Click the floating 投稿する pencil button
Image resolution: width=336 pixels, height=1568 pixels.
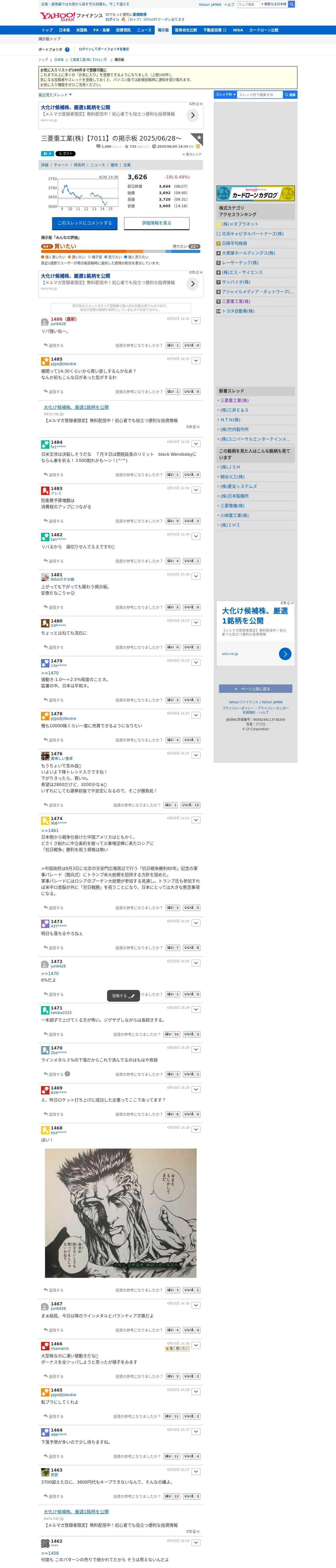pyautogui.click(x=124, y=996)
